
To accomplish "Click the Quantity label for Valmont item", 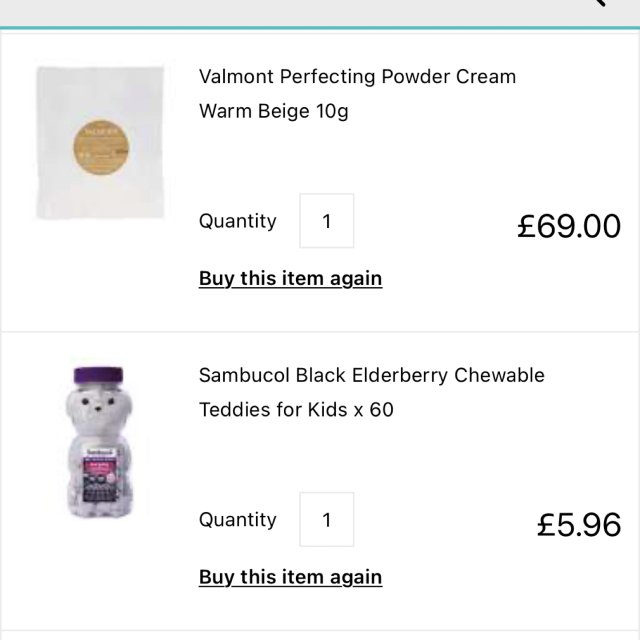I will [x=238, y=221].
